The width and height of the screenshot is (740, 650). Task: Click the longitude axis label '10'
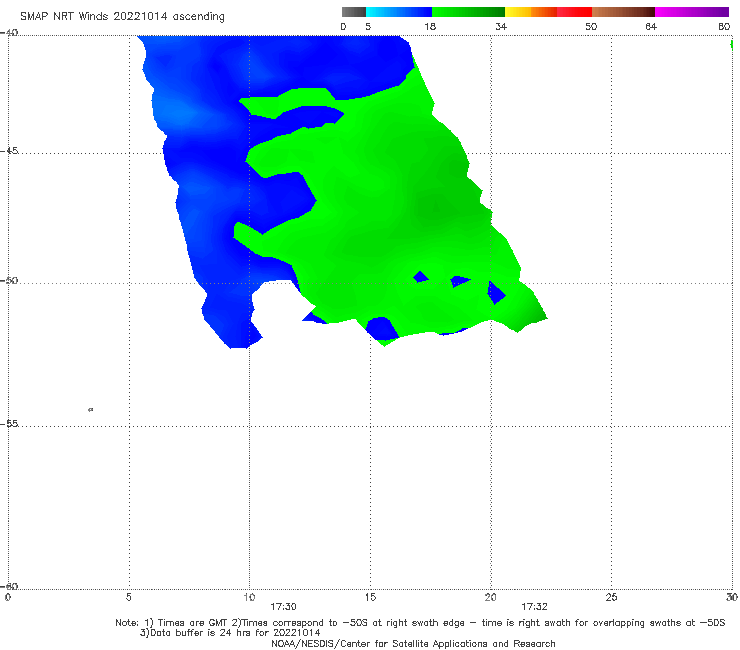tap(249, 597)
